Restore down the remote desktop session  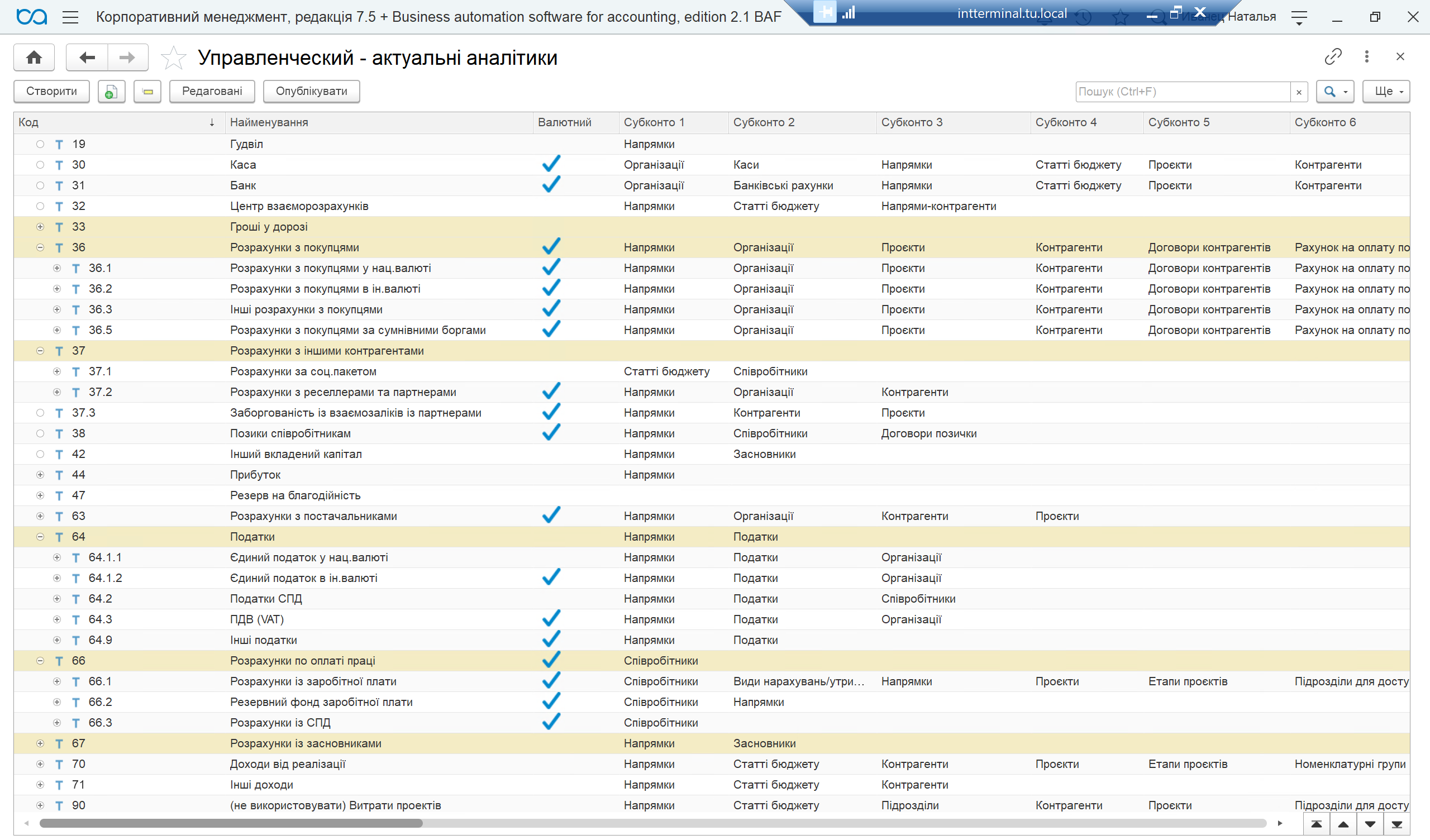pos(1175,12)
